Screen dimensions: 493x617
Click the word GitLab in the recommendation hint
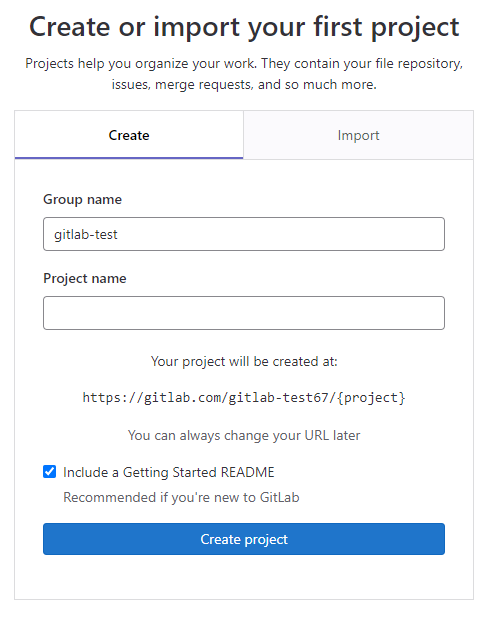tap(280, 497)
